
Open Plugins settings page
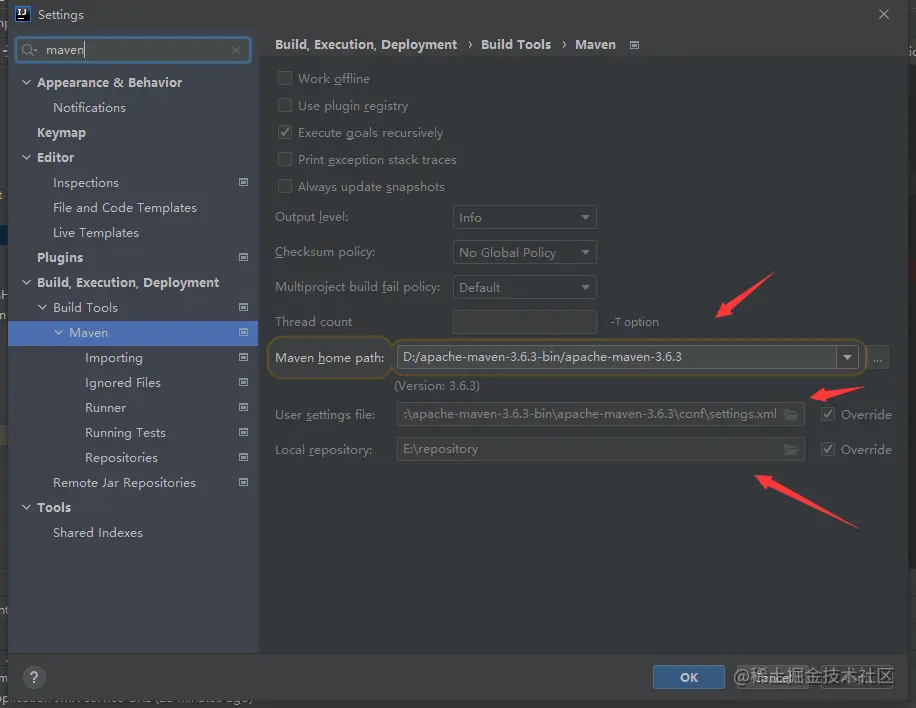tap(60, 257)
